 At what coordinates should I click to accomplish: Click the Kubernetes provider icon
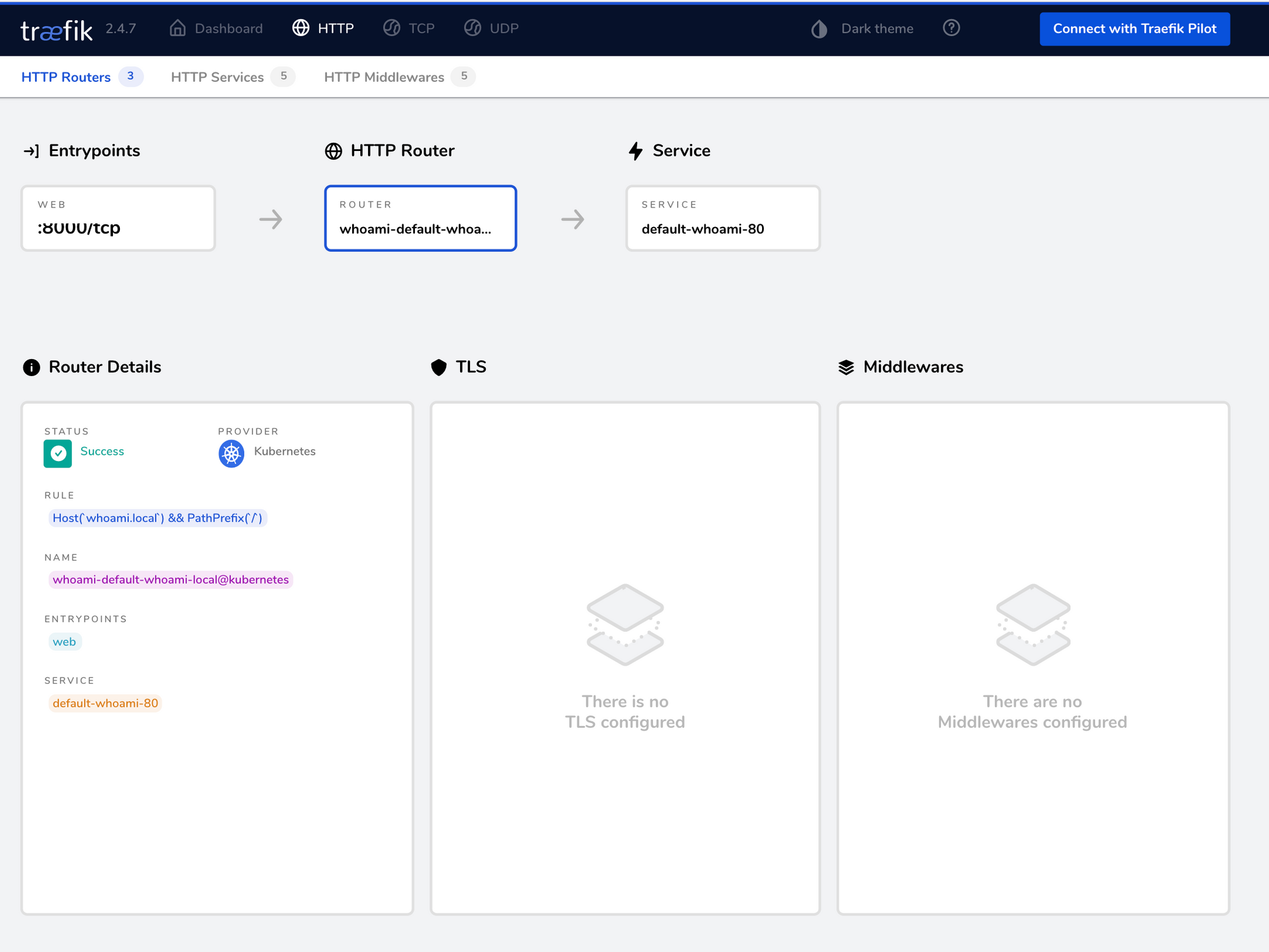[x=231, y=453]
